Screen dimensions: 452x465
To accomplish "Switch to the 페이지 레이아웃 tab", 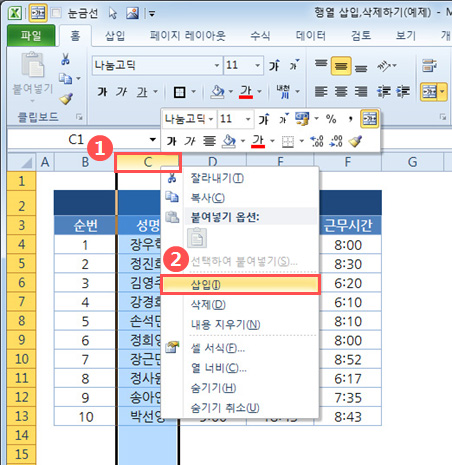I will (188, 35).
